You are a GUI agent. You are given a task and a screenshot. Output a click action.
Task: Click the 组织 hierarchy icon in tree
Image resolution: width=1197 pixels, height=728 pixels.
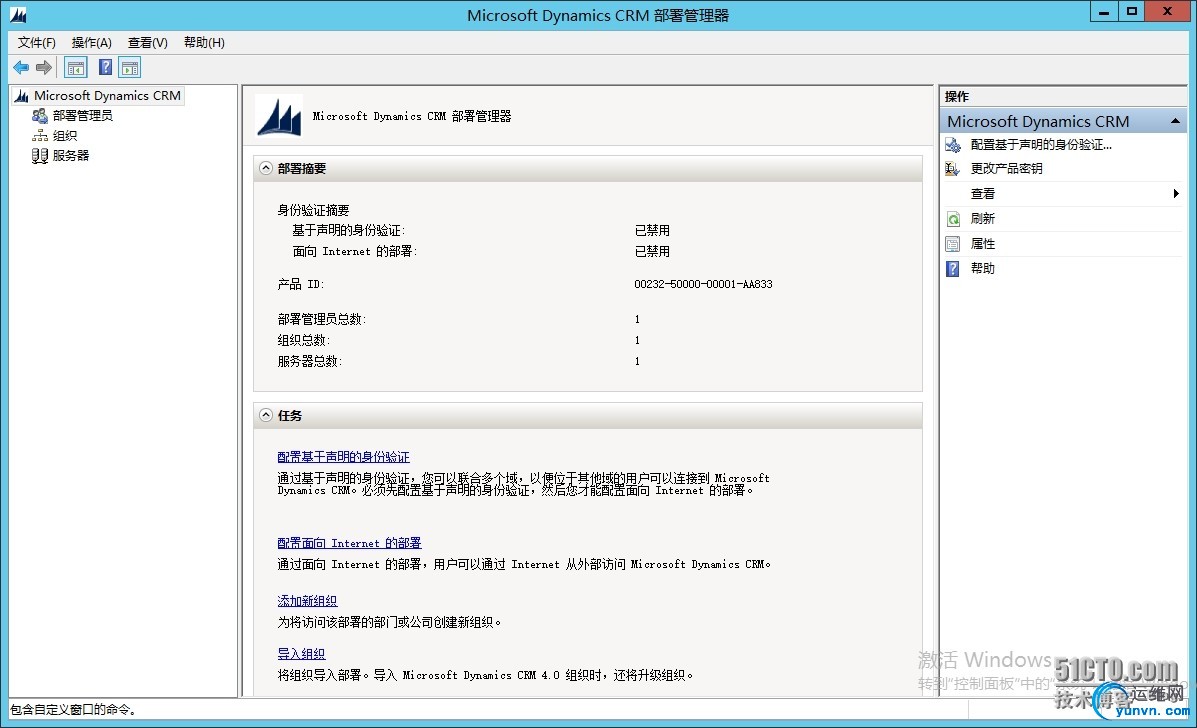(40, 136)
